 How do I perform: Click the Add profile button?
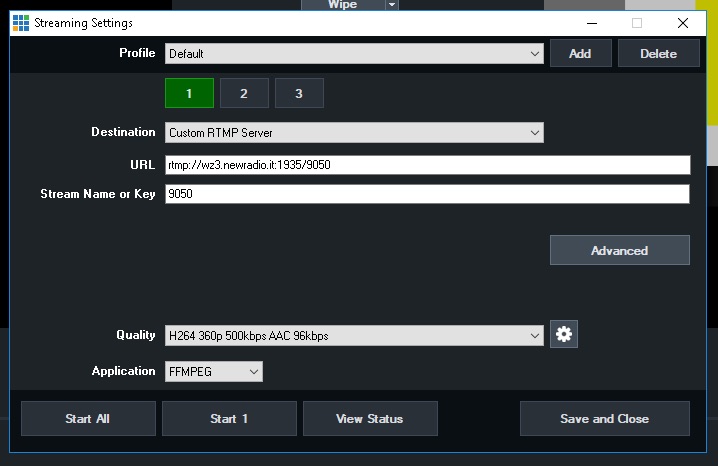point(580,53)
